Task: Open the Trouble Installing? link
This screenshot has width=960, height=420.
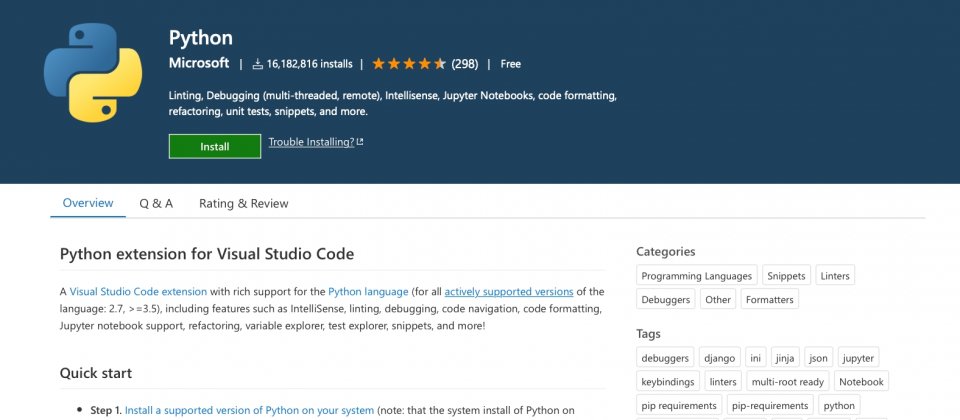Action: (x=312, y=142)
